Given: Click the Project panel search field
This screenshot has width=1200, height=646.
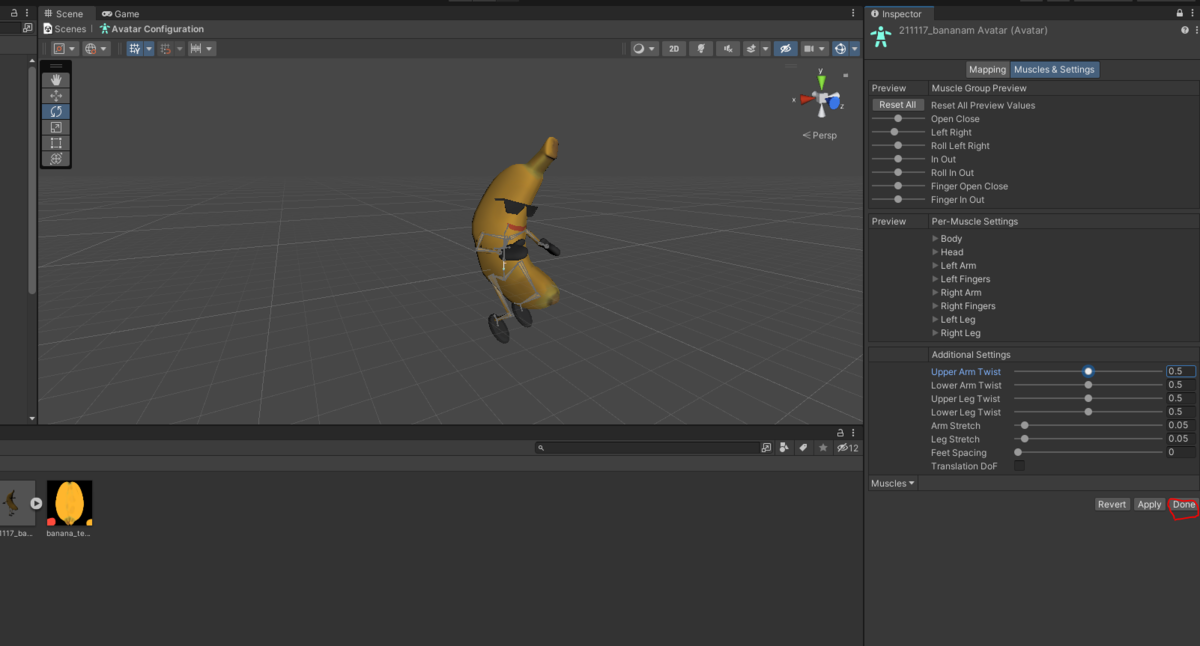Looking at the screenshot, I should click(646, 448).
